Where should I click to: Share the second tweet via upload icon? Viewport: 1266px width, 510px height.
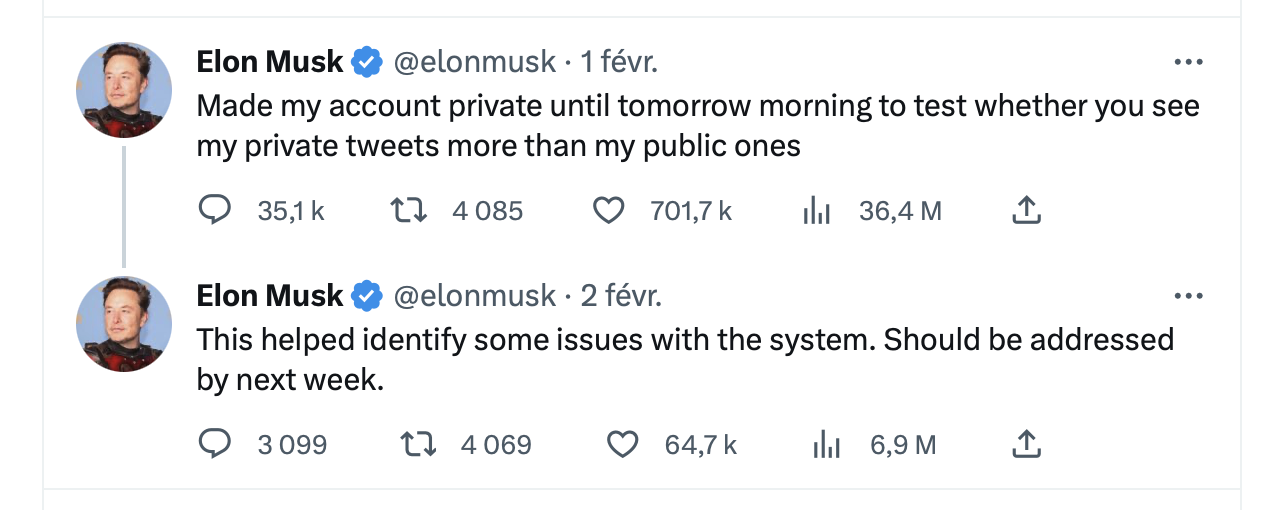1027,444
